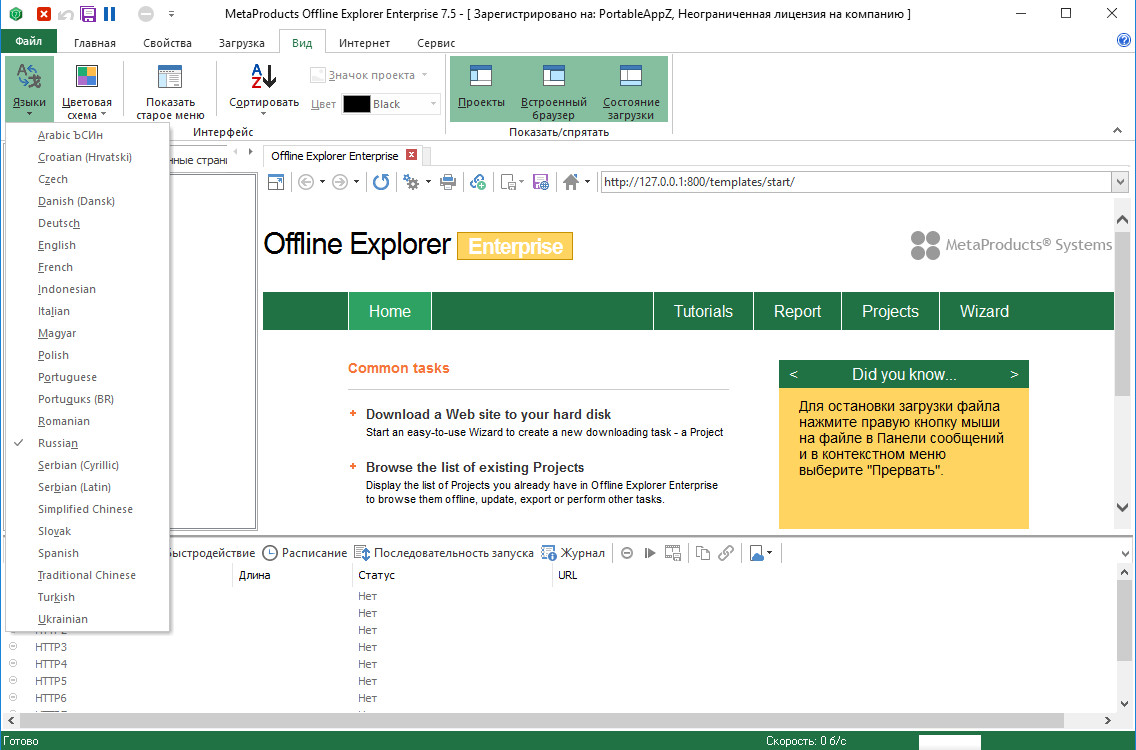Expand the Сортировать dropdown
The image size is (1136, 750).
coord(264,90)
